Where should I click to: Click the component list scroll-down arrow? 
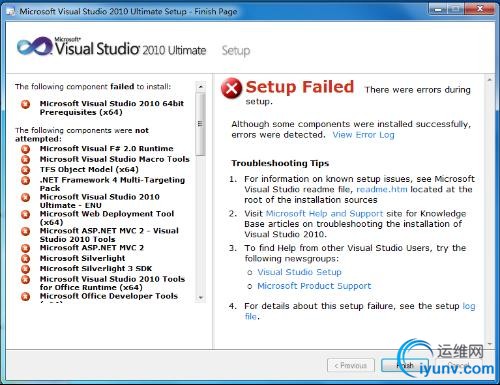(200, 298)
